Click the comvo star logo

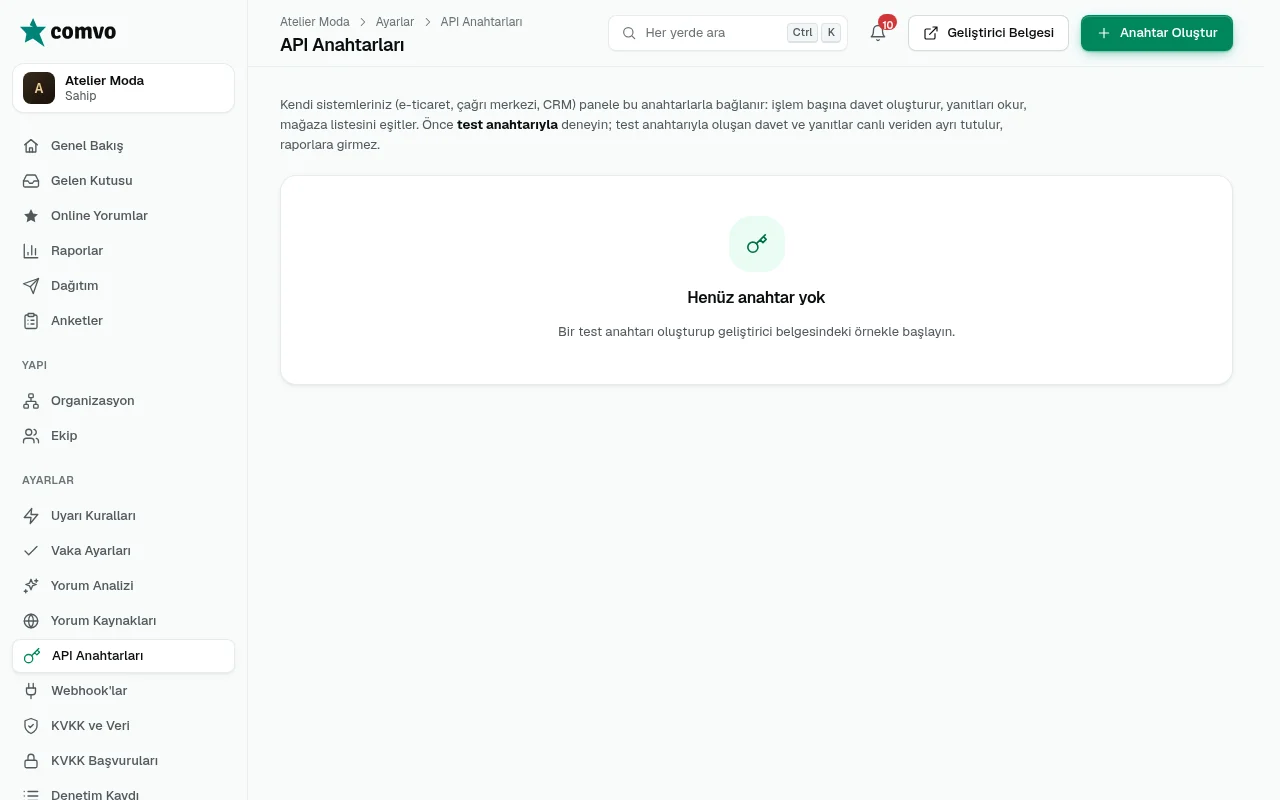pyautogui.click(x=33, y=32)
